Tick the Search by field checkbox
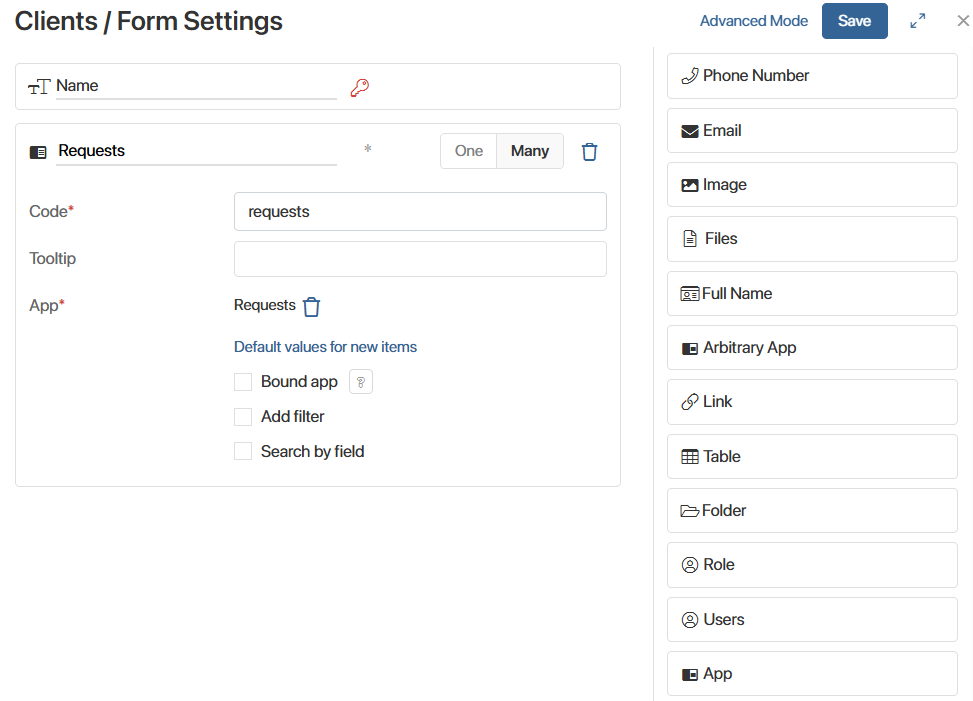Screen dimensions: 973x701 (243, 452)
